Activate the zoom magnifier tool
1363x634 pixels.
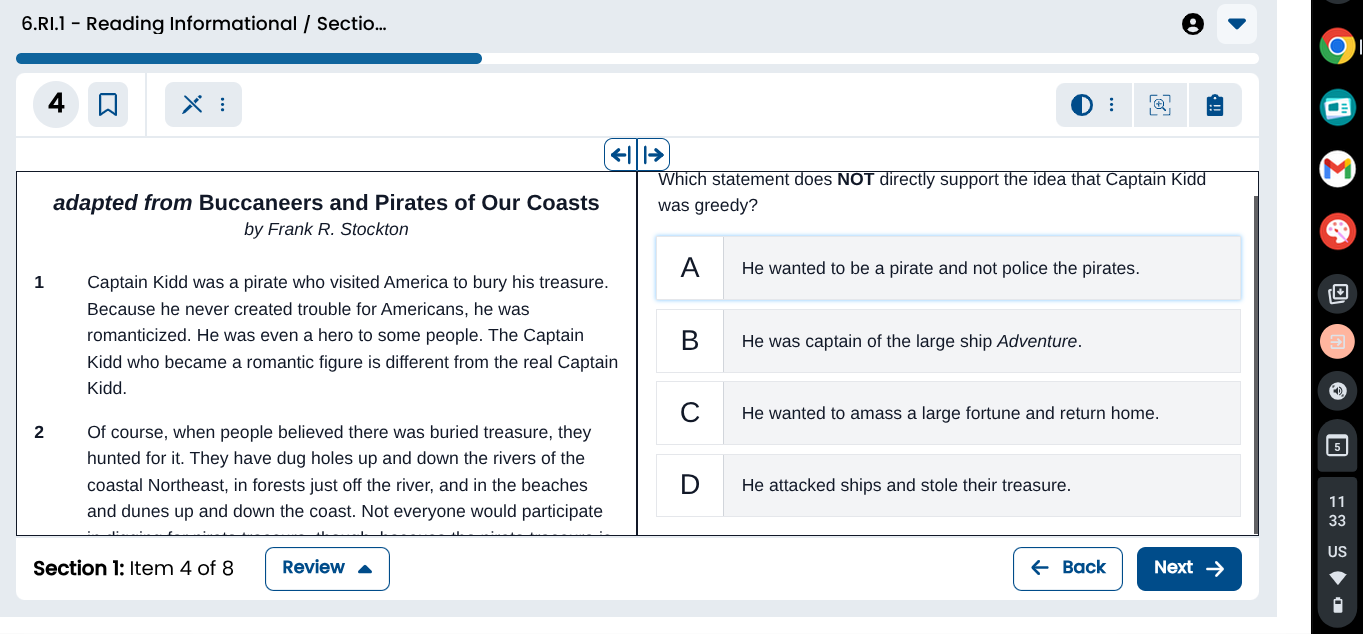click(x=1160, y=104)
